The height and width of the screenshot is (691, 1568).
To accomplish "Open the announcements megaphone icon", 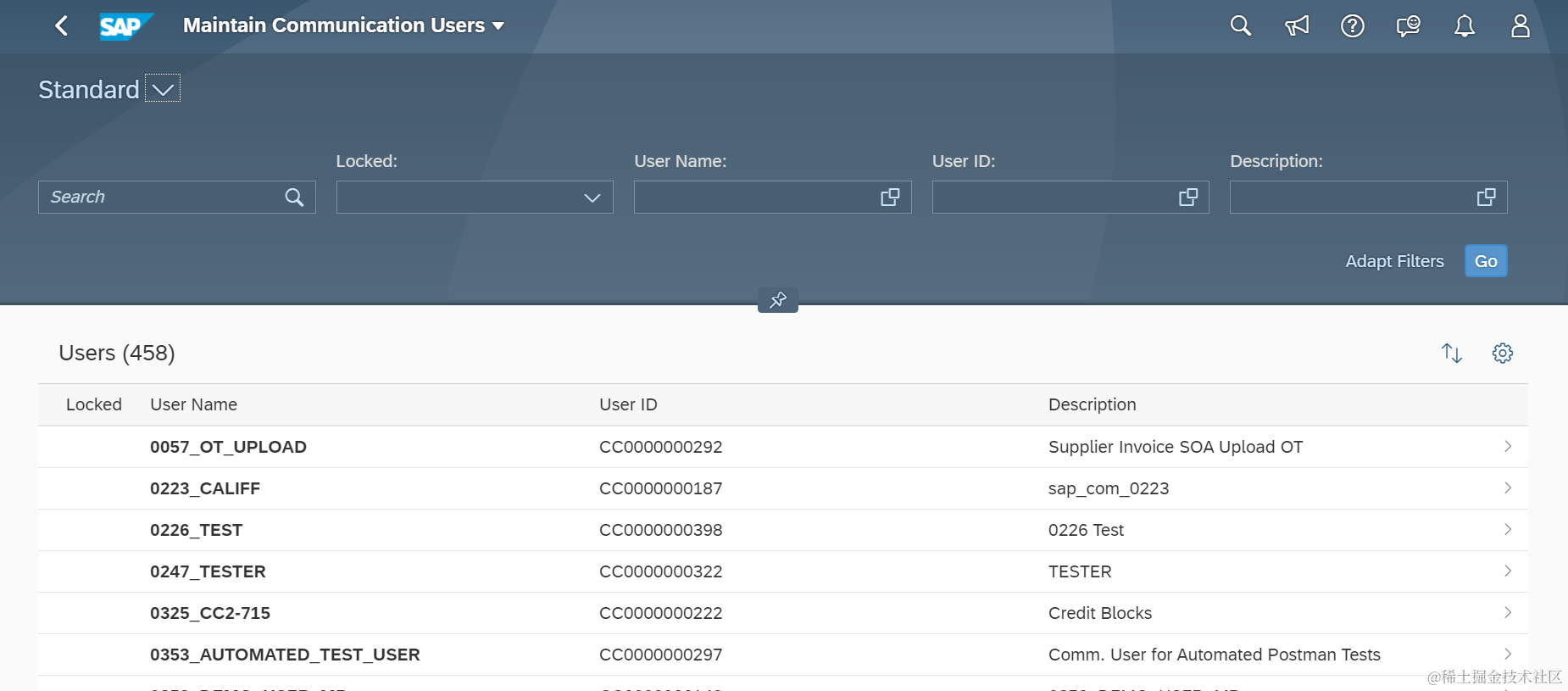I will [x=1297, y=25].
